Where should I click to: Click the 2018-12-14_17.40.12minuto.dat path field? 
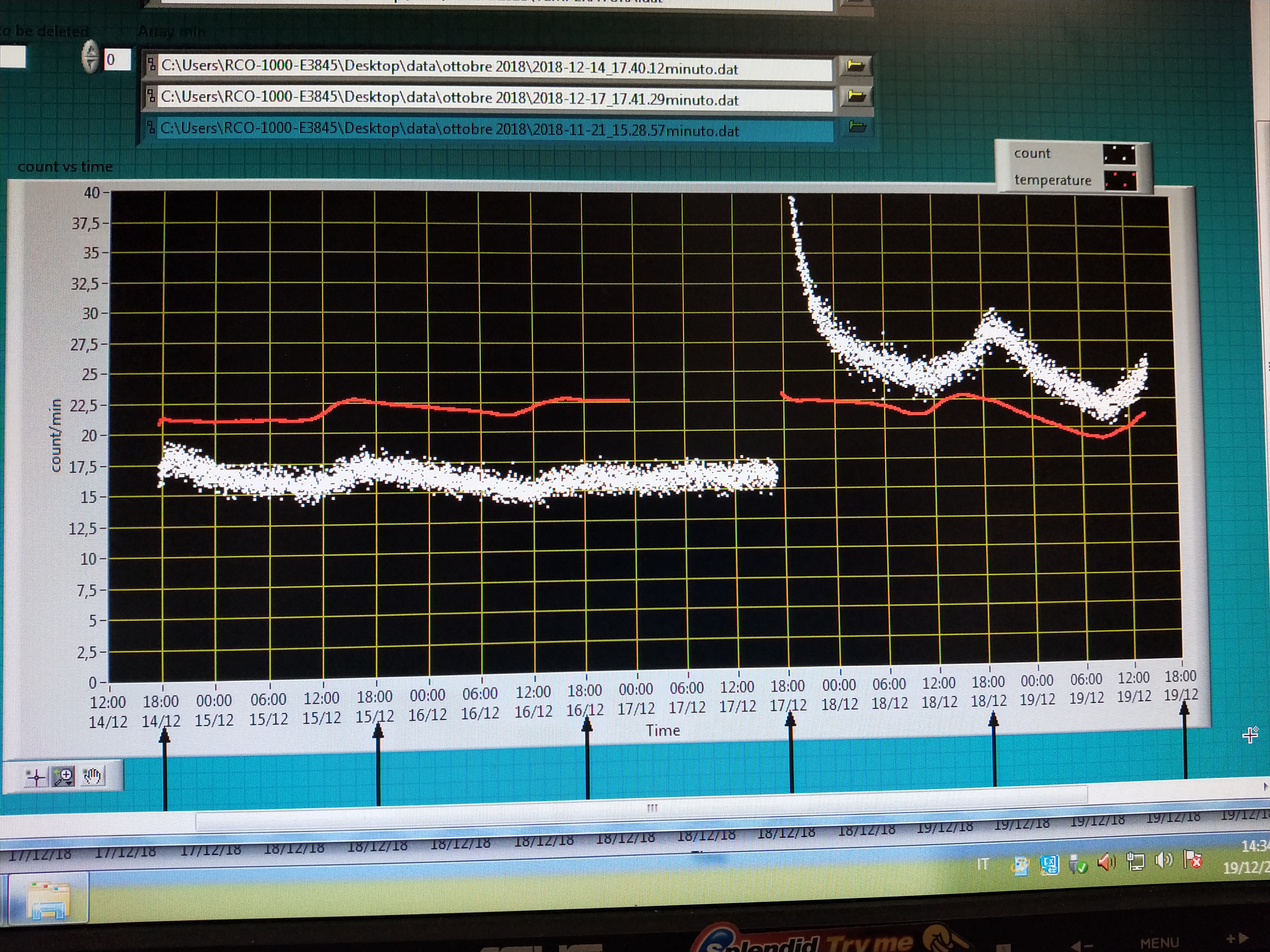pyautogui.click(x=494, y=68)
